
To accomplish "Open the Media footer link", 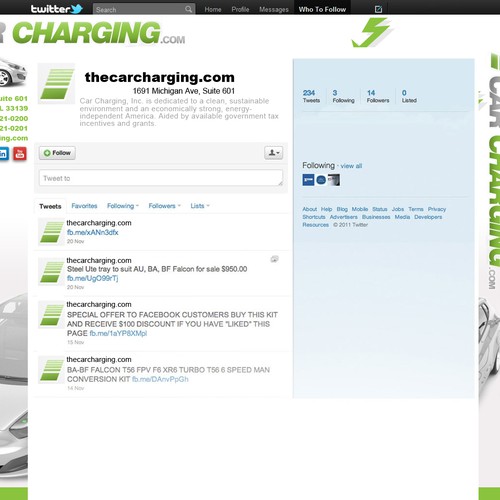I will 402,217.
